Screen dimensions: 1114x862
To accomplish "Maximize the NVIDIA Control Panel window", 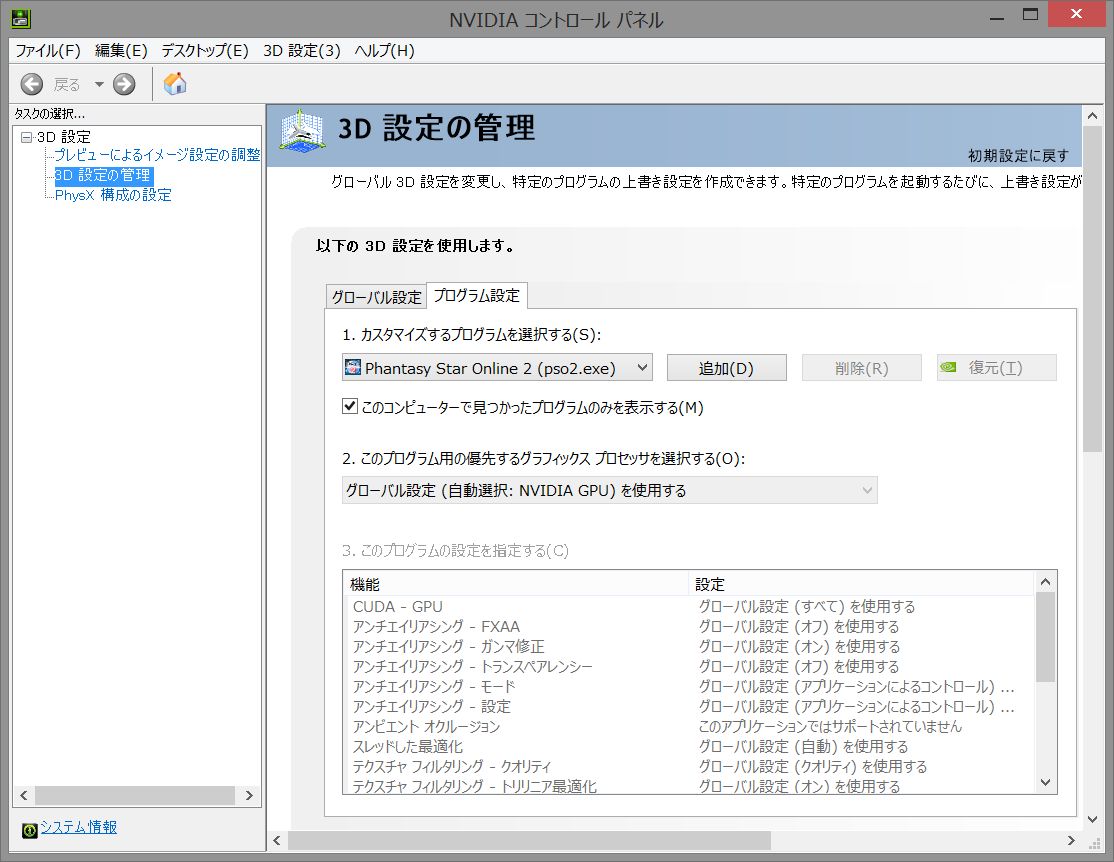I will click(1030, 16).
